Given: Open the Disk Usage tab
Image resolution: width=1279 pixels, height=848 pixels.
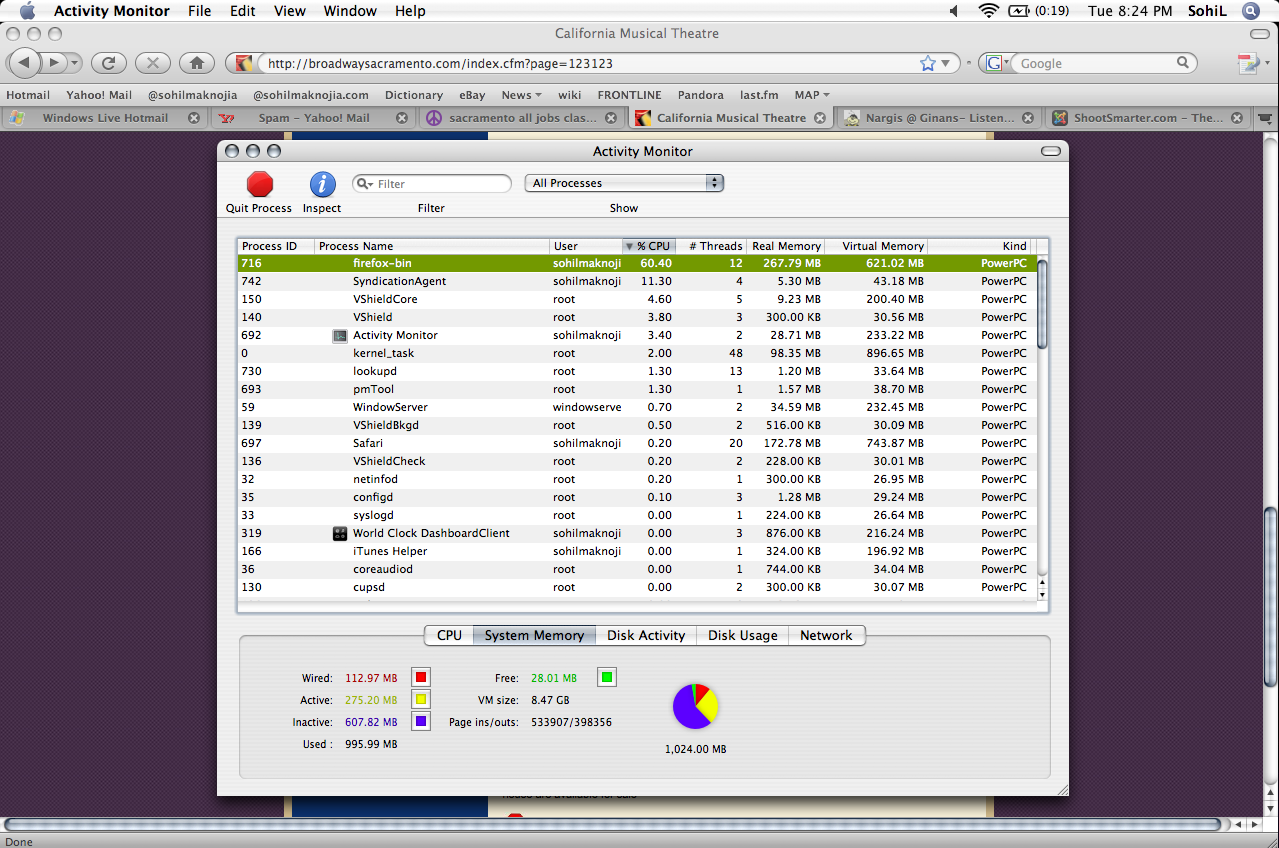Looking at the screenshot, I should pos(743,635).
